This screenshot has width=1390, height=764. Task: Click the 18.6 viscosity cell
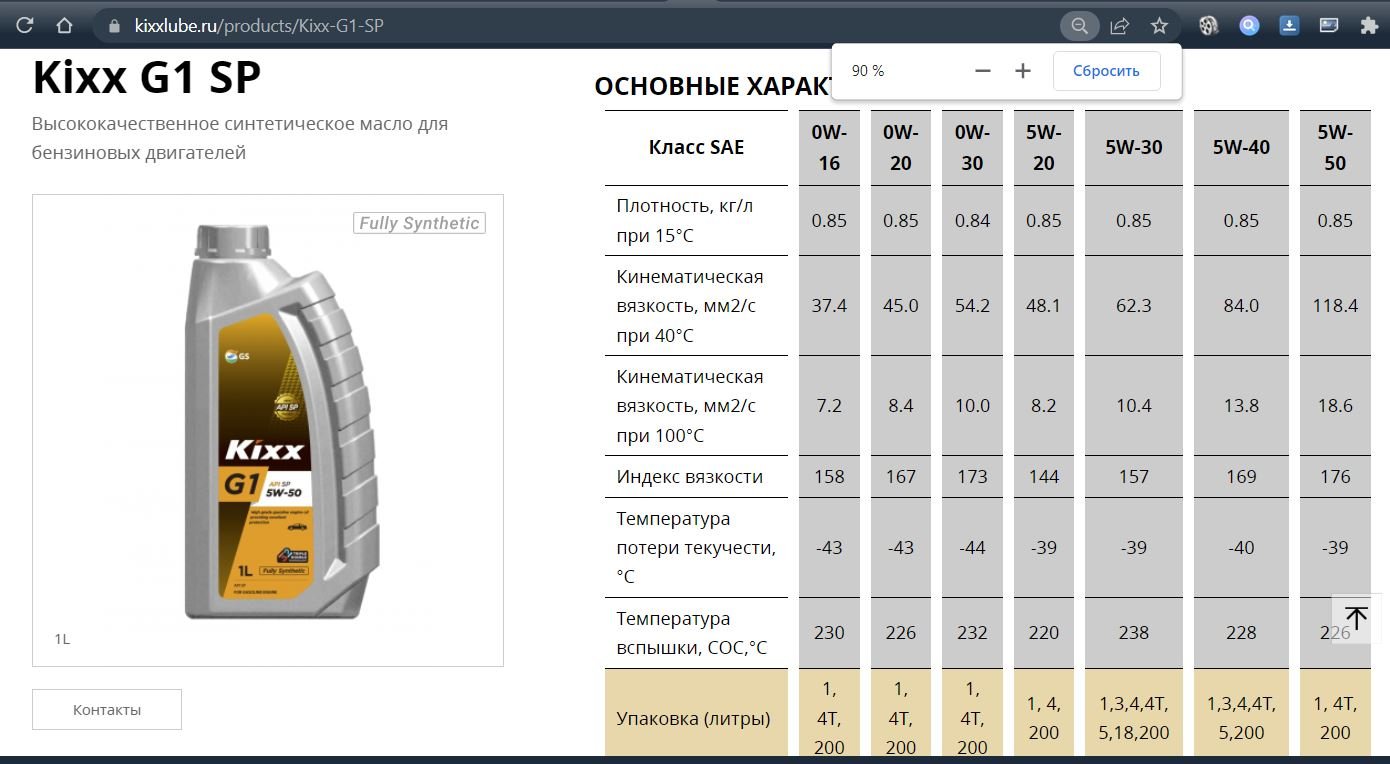coord(1335,406)
